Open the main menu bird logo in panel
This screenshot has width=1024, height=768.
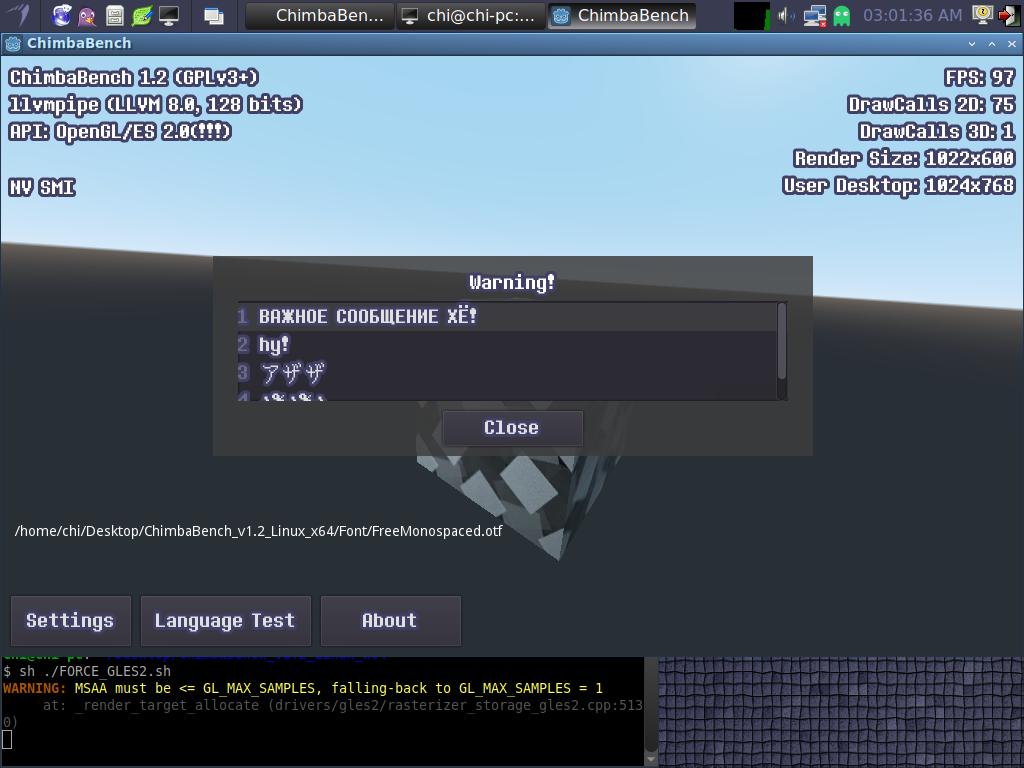point(19,14)
